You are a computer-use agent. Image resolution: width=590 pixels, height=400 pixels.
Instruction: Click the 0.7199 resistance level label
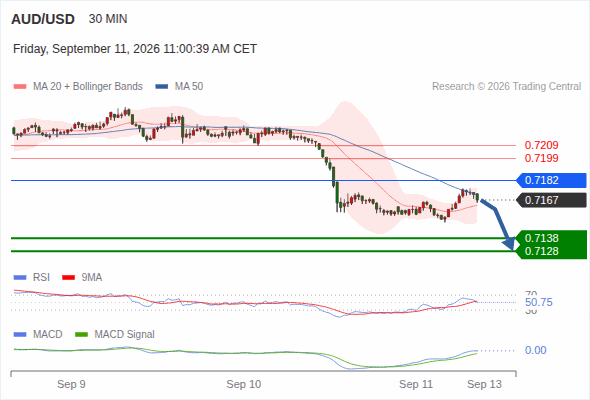point(541,158)
